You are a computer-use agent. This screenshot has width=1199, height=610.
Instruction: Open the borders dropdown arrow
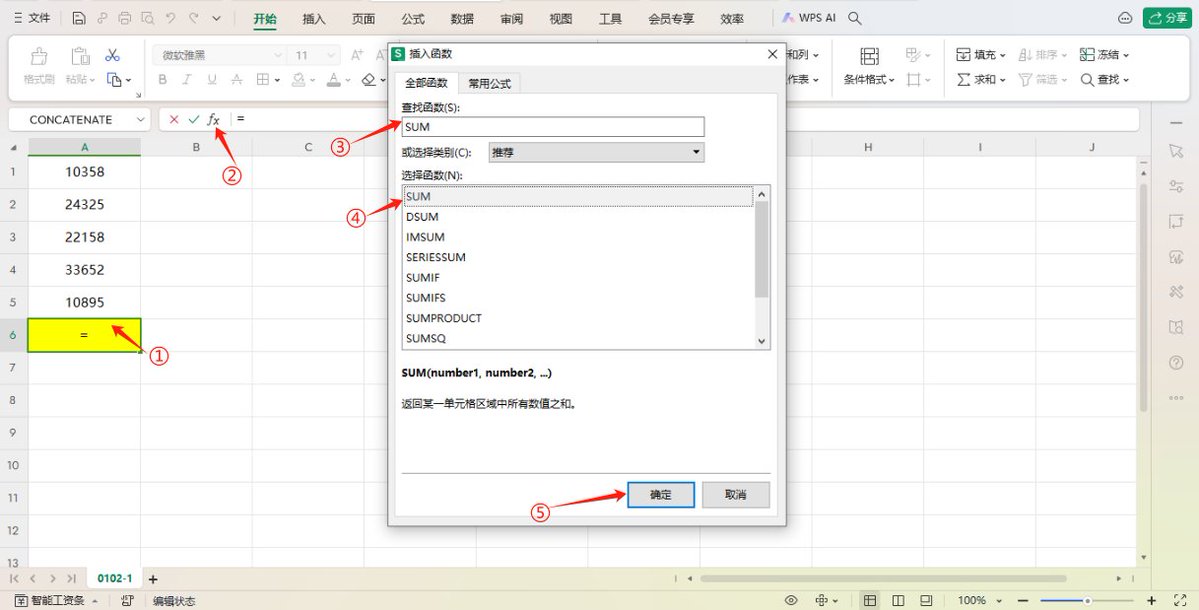click(277, 80)
